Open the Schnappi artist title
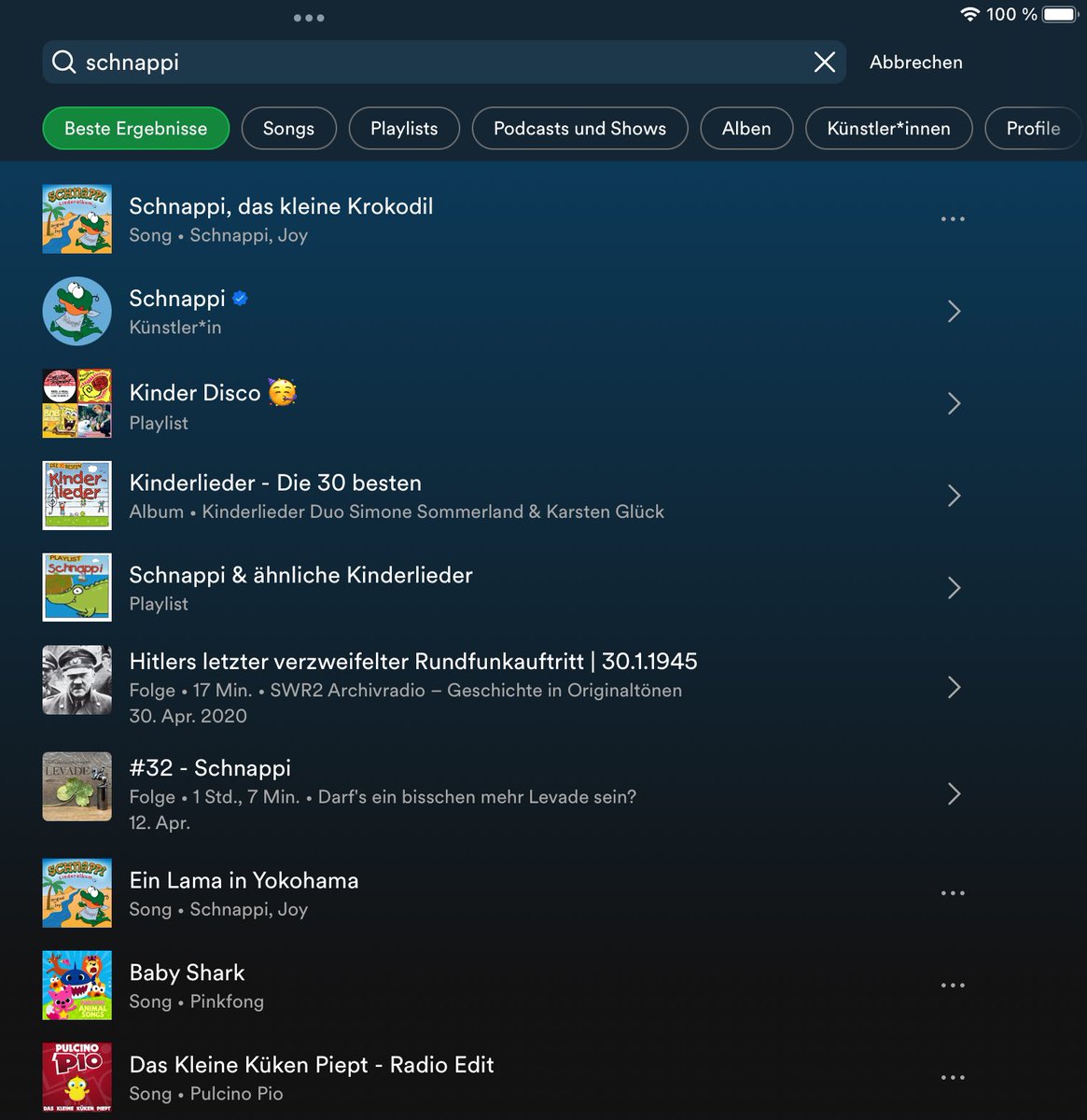The height and width of the screenshot is (1120, 1087). [177, 299]
